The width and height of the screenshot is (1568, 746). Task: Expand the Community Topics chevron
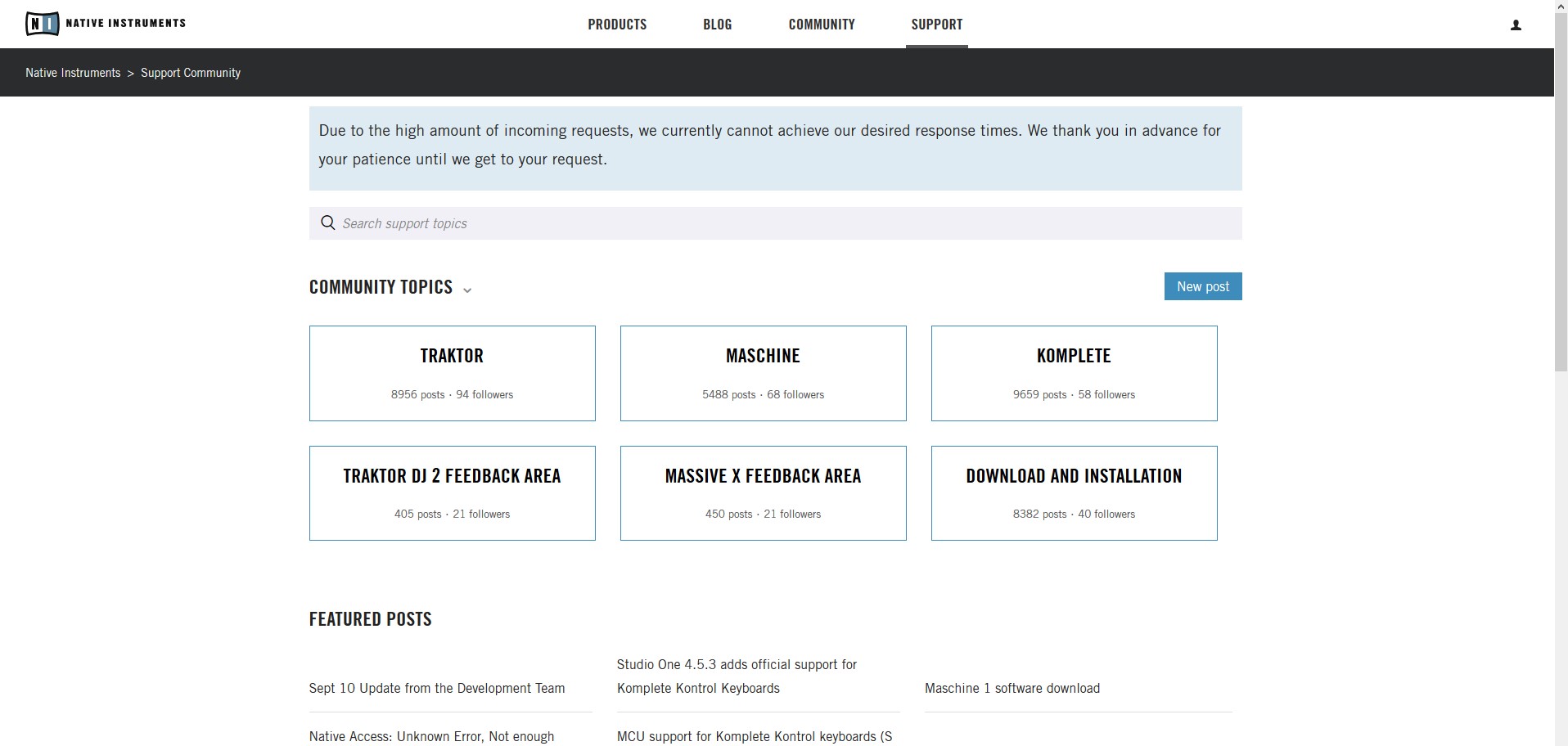click(467, 290)
